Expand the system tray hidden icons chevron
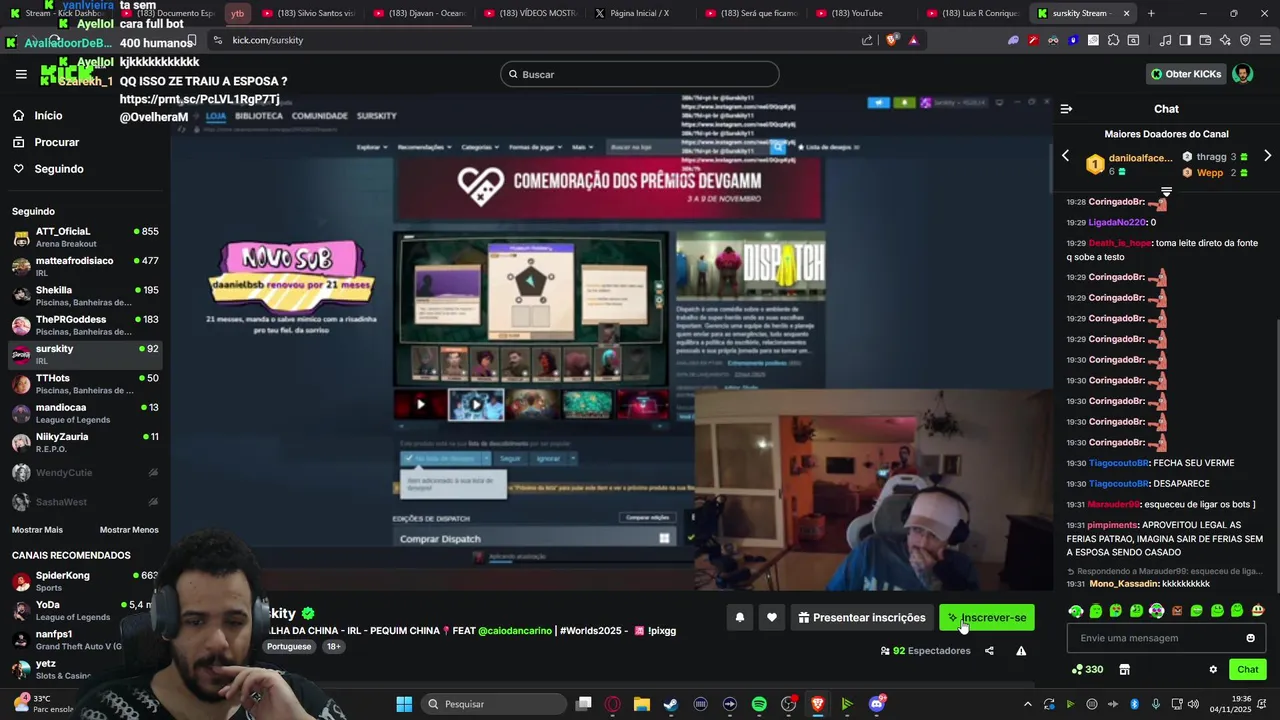Viewport: 1280px width, 720px height. 1027,704
